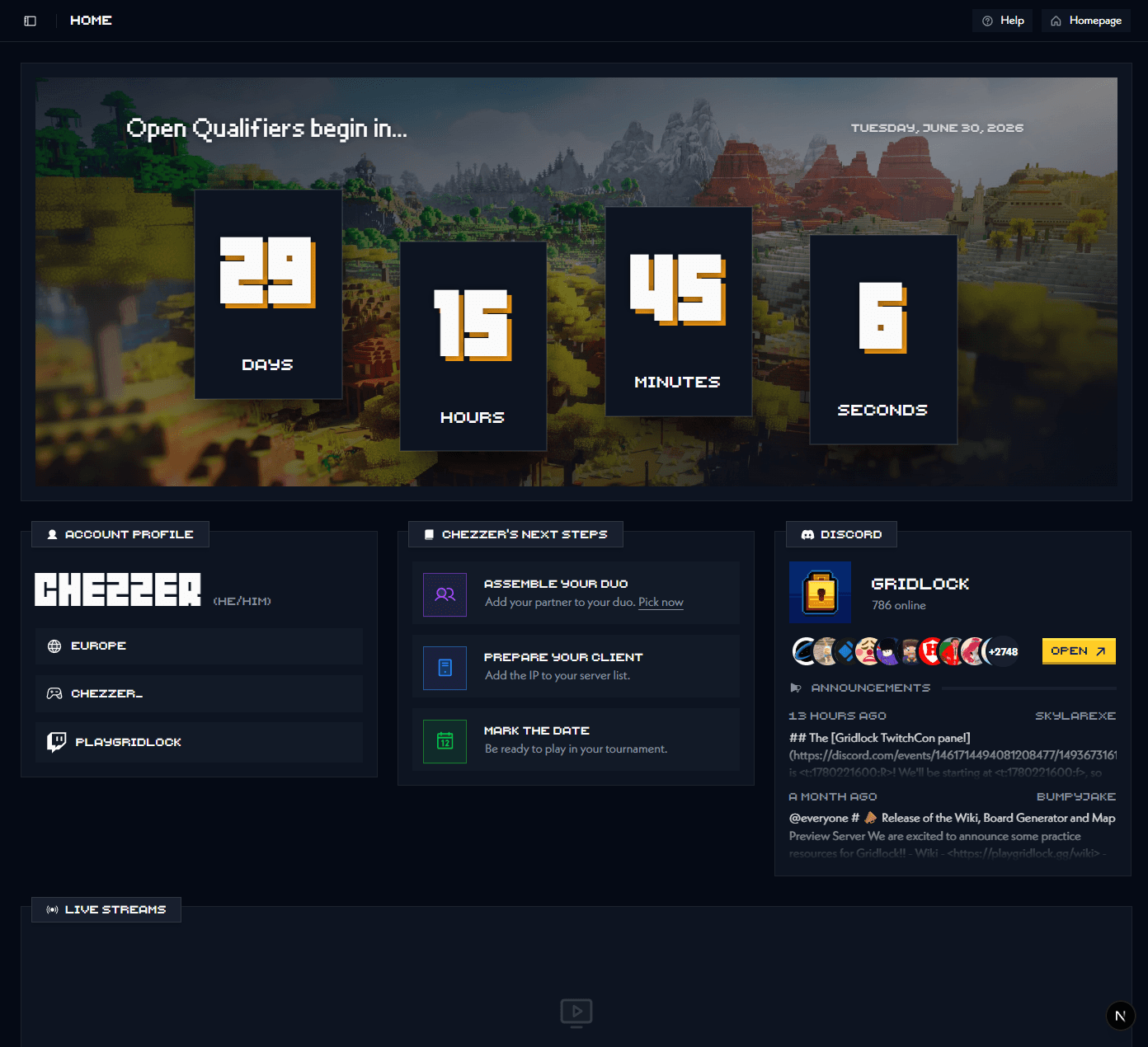Click the first member avatar in Discord row
The image size is (1148, 1047).
804,651
